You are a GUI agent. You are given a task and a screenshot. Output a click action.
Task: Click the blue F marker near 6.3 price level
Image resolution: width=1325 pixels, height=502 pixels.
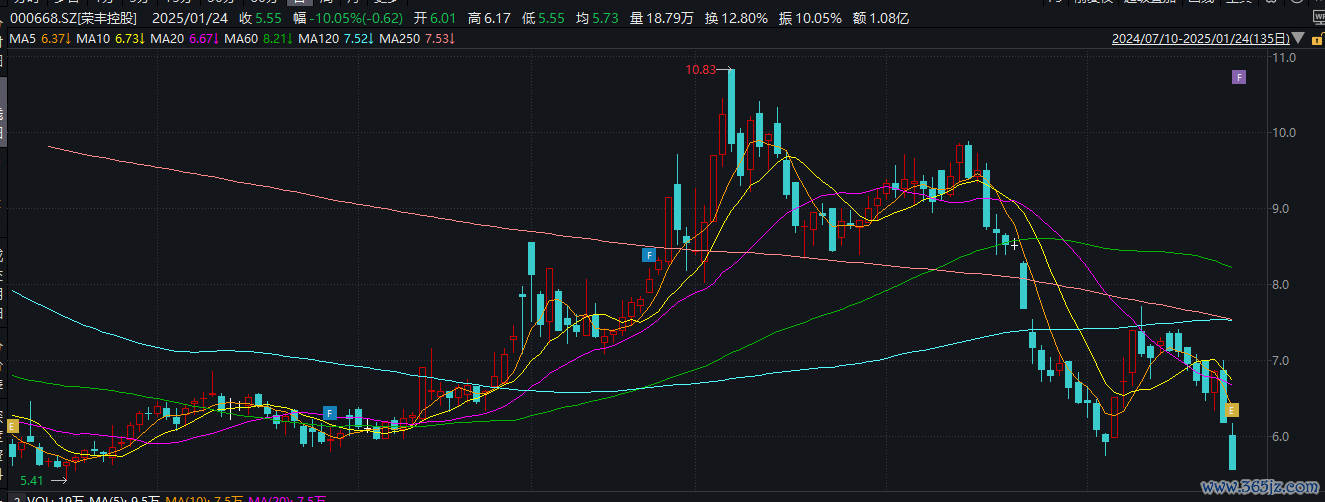[330, 412]
